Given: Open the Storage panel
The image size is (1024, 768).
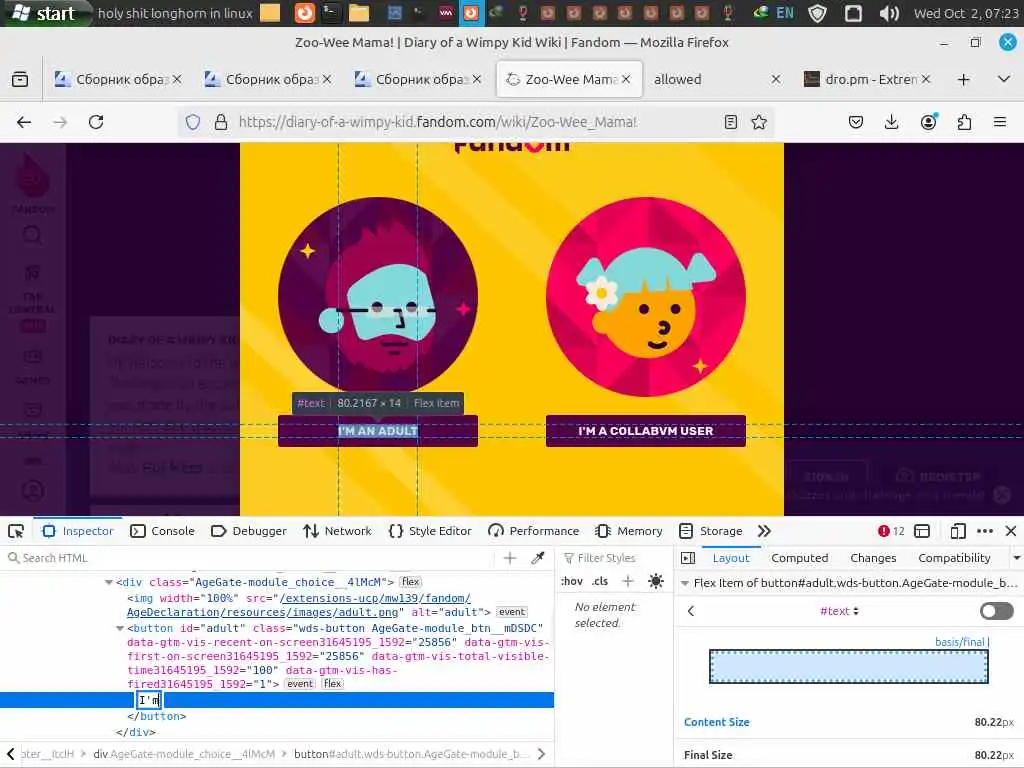Looking at the screenshot, I should point(711,531).
